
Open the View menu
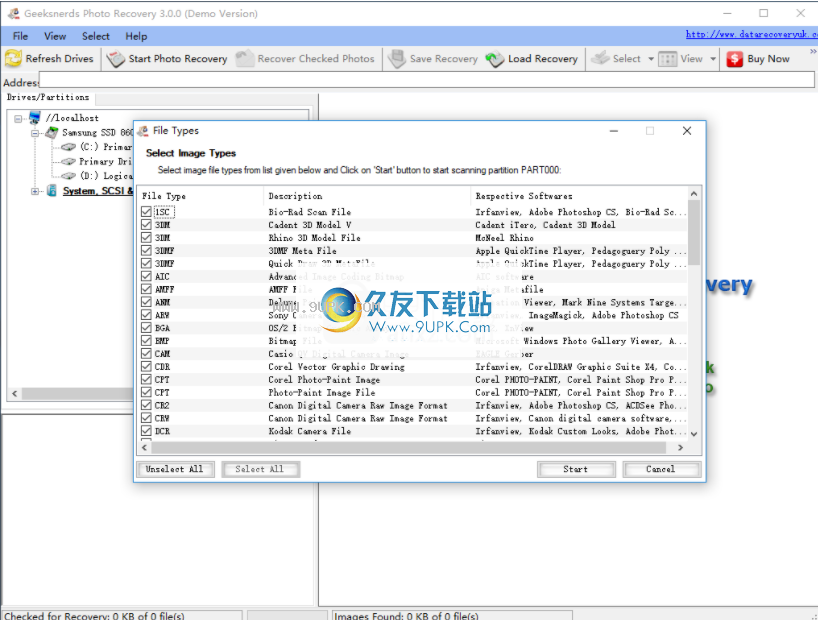click(55, 36)
